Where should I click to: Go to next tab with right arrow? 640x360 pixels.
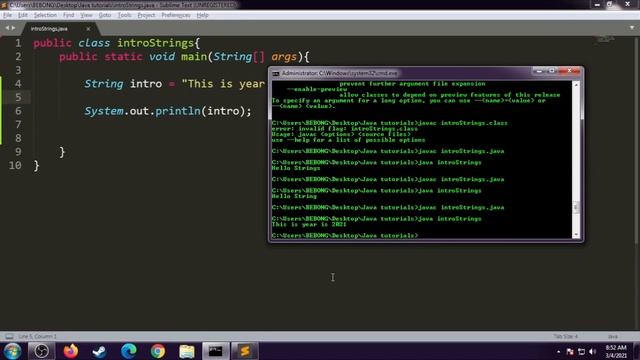(13, 28)
